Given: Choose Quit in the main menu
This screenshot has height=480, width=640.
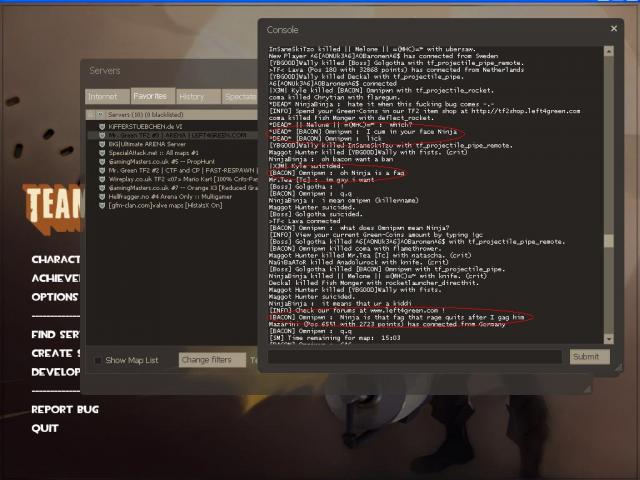Looking at the screenshot, I should [x=45, y=428].
